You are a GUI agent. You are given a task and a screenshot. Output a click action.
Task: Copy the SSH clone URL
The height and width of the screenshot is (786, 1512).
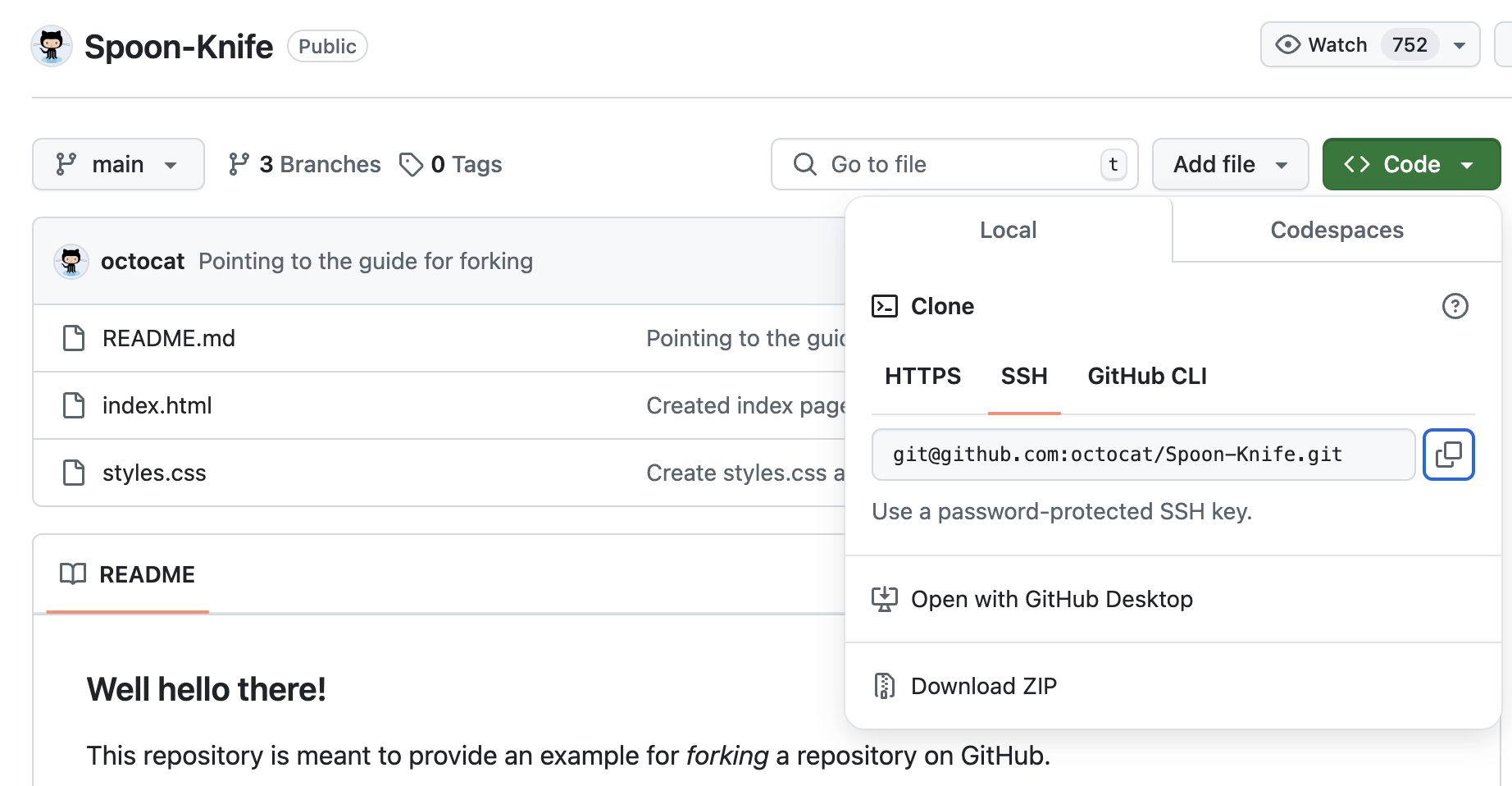pyautogui.click(x=1449, y=455)
